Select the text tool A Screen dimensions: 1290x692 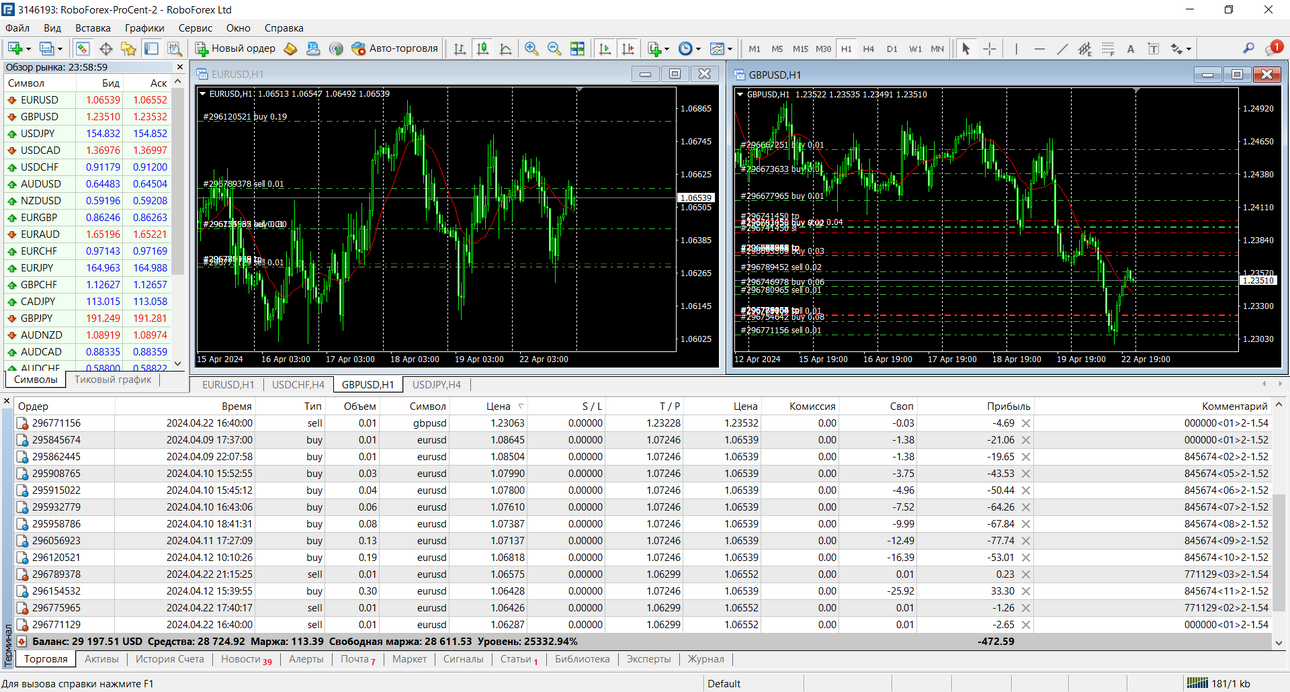(x=1131, y=48)
